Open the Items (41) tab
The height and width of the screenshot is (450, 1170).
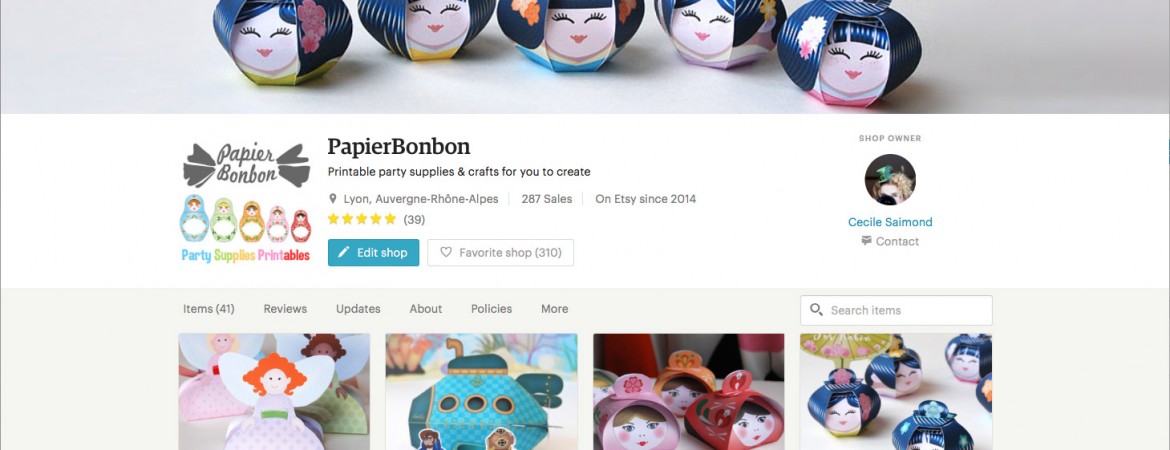click(x=208, y=309)
